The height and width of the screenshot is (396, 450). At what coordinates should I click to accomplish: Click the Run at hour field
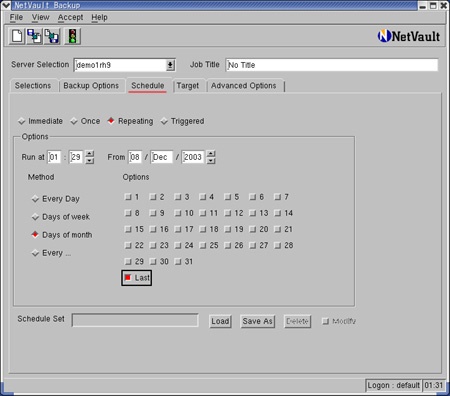(x=54, y=157)
